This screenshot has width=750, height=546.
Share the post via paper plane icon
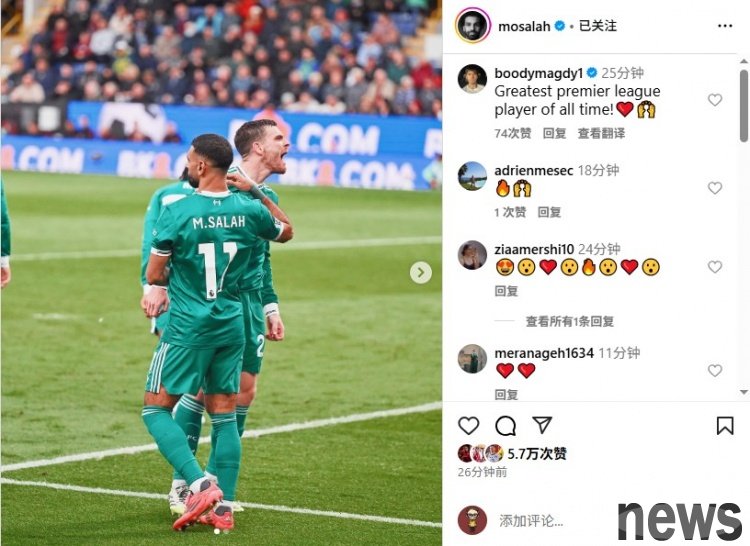click(542, 425)
